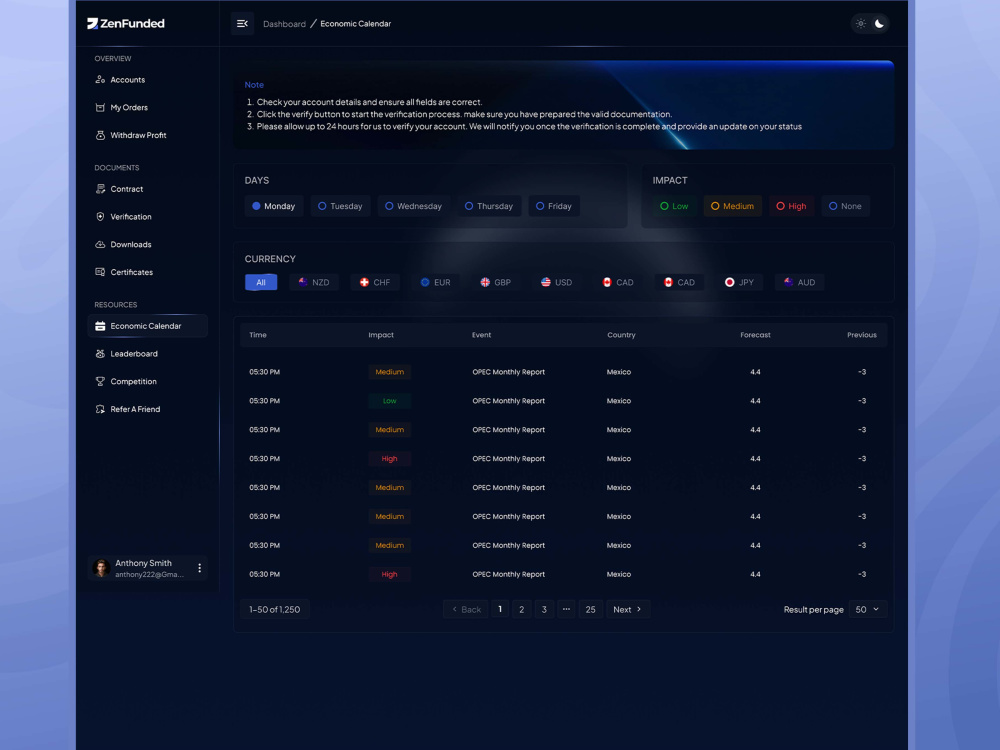
Task: Select Thursday day filter
Action: pos(489,206)
